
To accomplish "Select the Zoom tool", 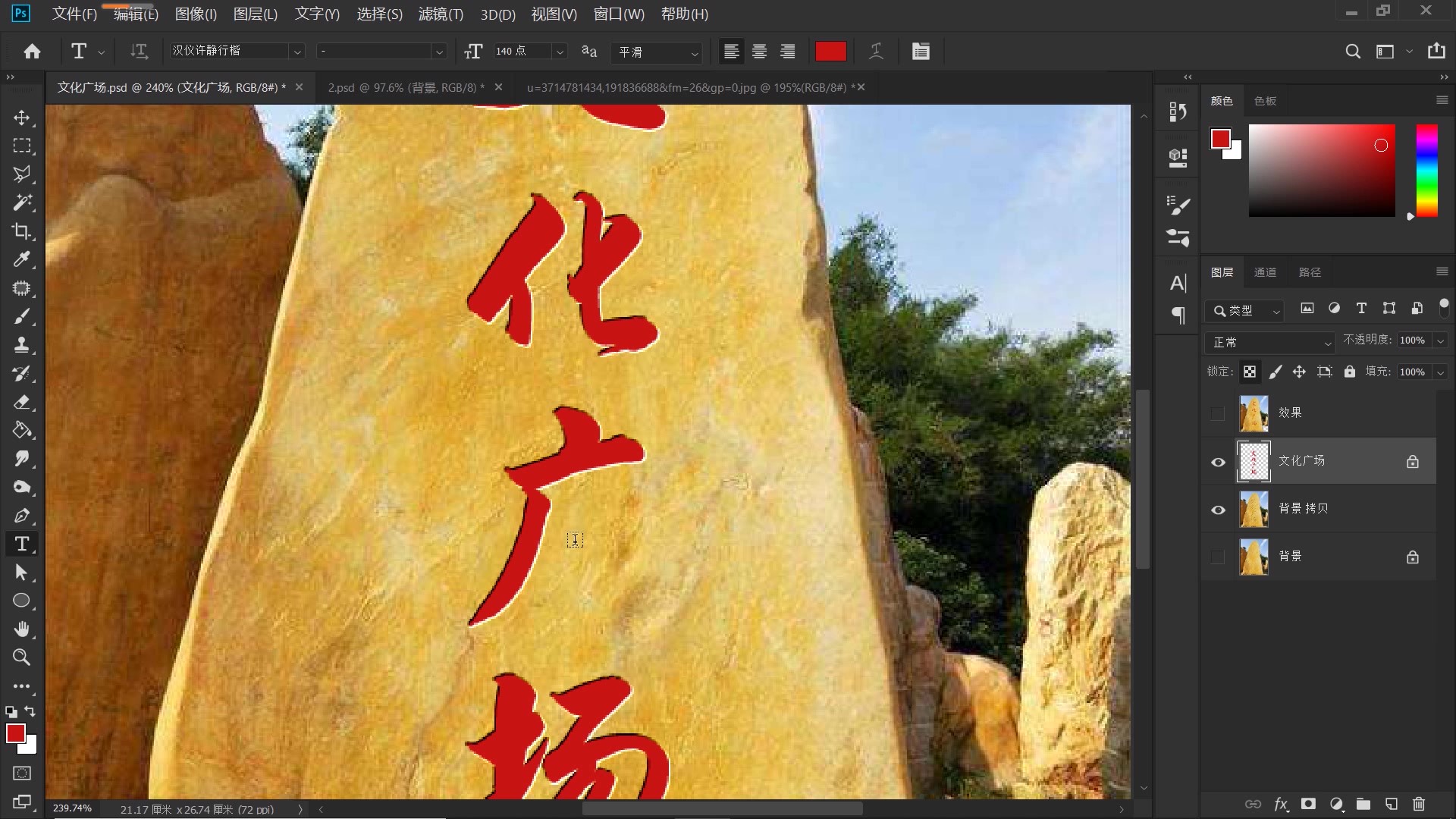I will pos(22,657).
